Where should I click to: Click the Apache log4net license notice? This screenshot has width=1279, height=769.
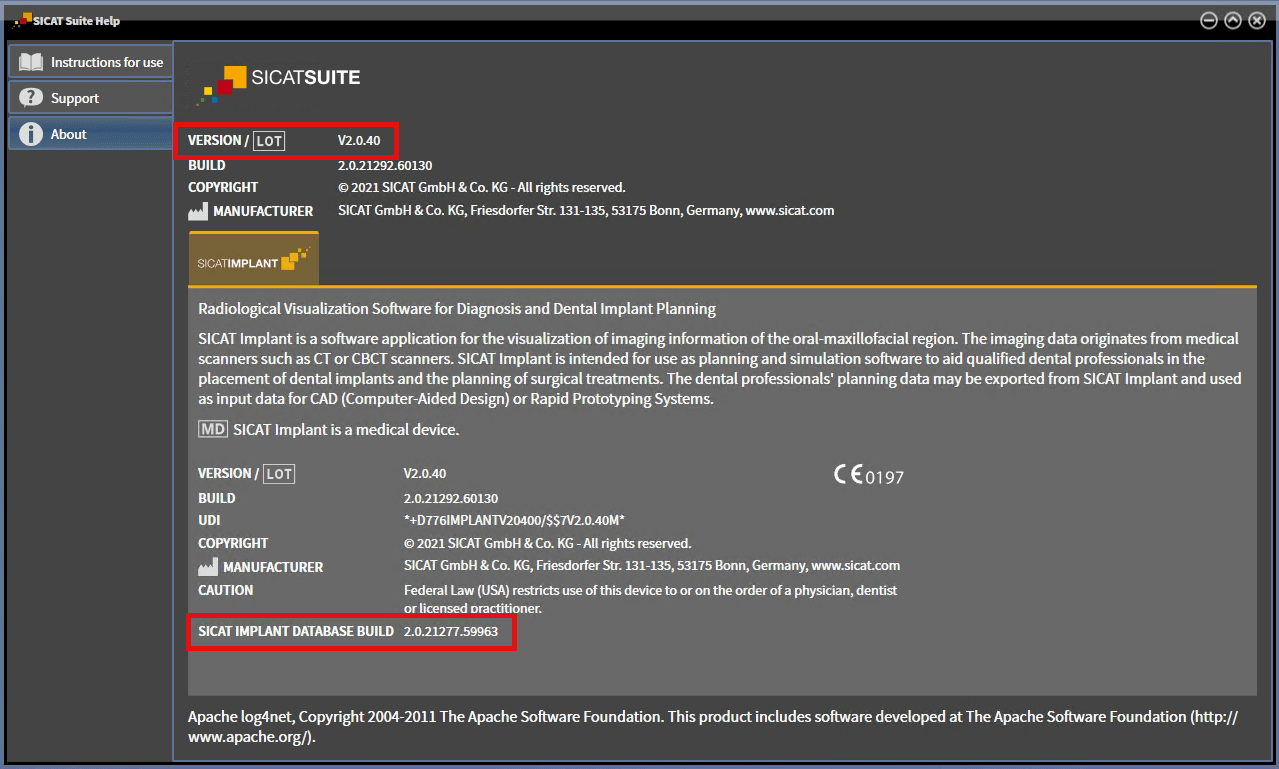click(x=713, y=727)
